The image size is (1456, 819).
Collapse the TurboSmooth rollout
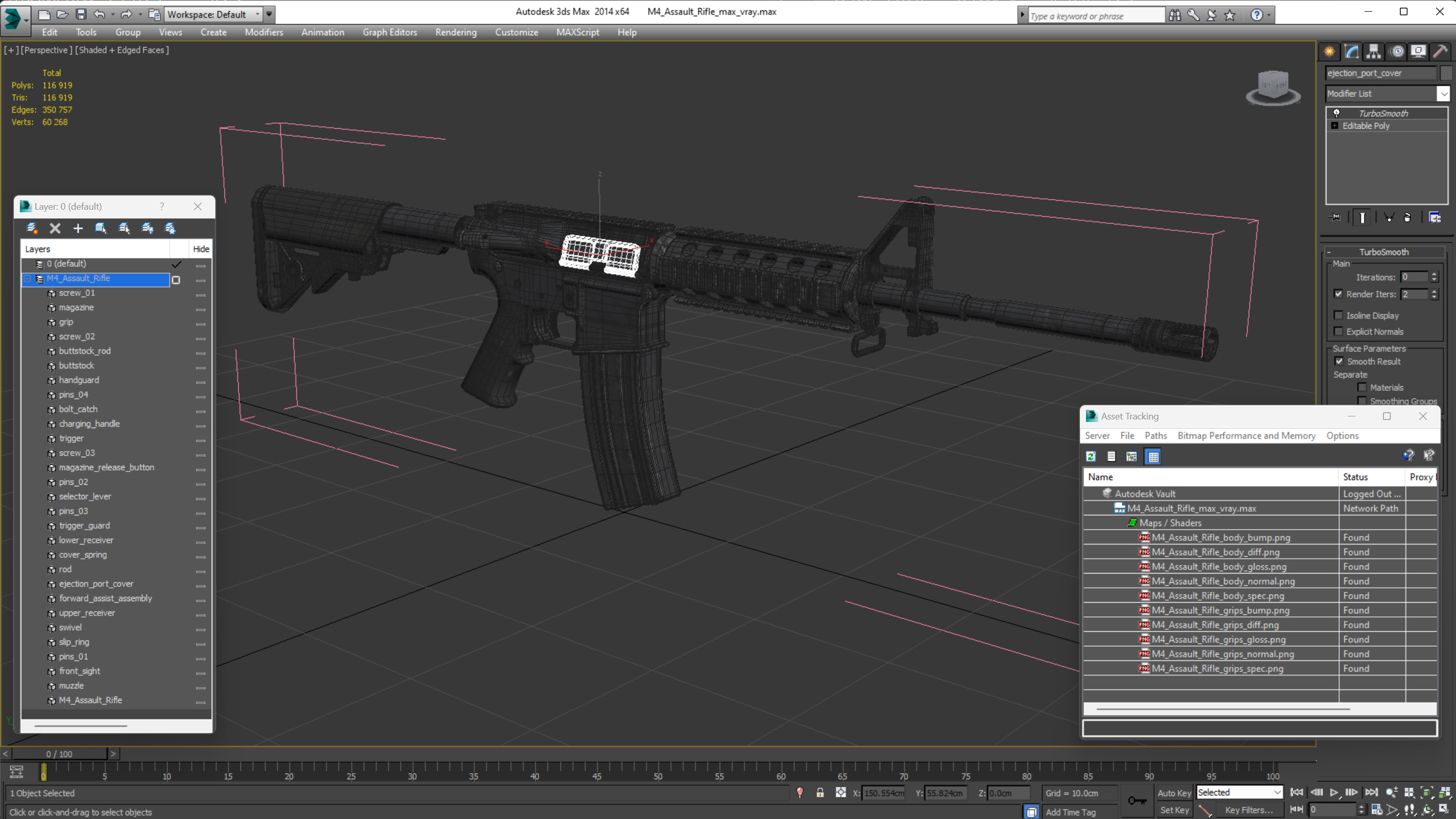1328,252
